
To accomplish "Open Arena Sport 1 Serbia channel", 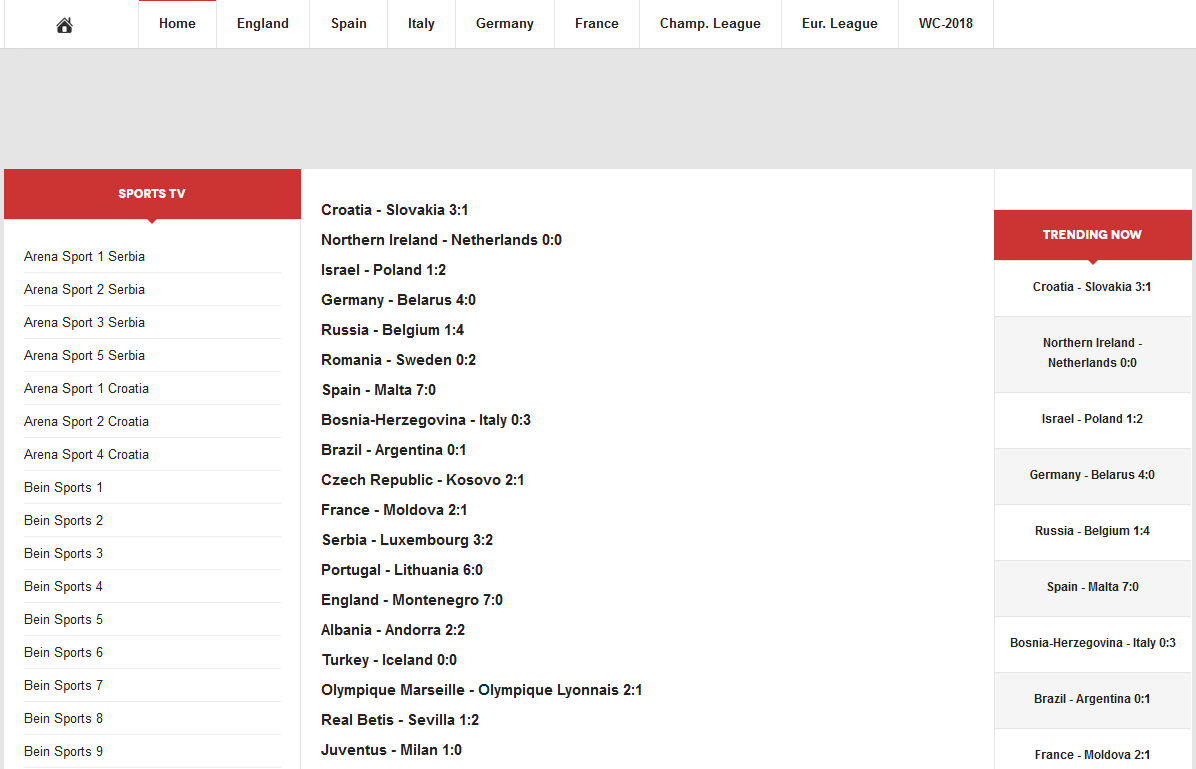I will pyautogui.click(x=84, y=257).
